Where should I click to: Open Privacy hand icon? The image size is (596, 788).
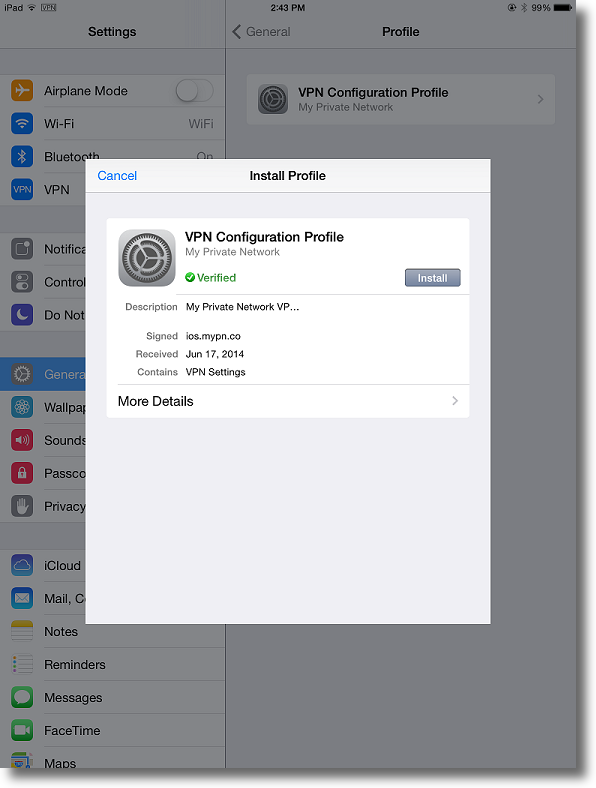22,506
